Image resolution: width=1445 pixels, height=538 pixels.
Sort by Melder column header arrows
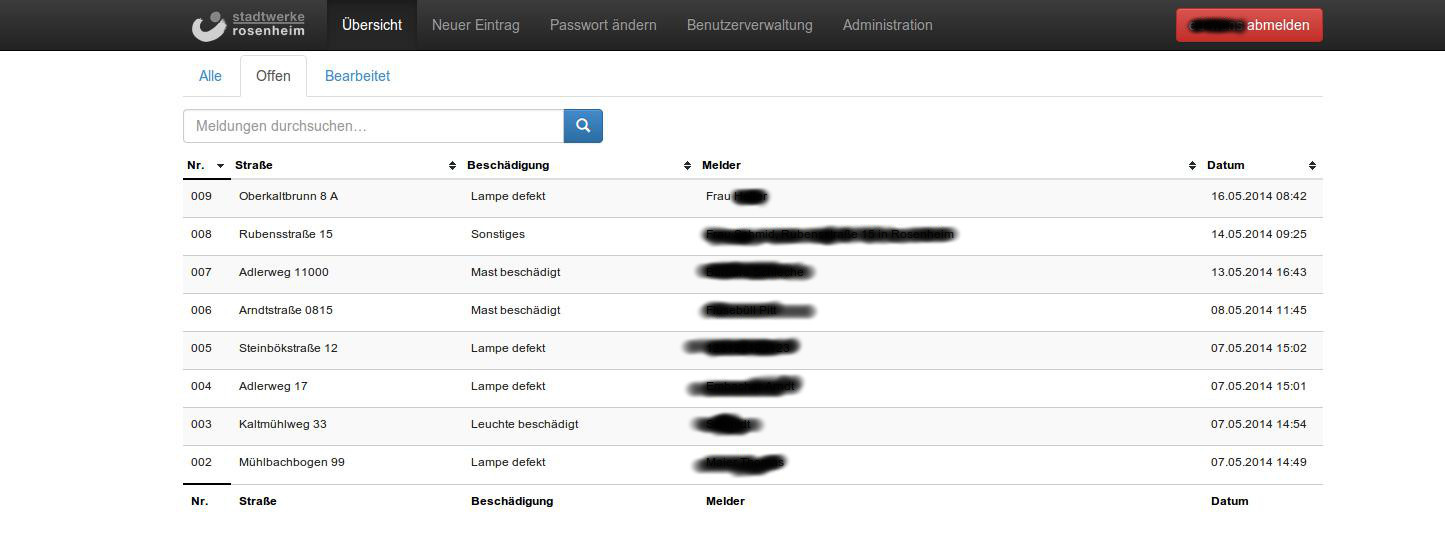(x=1192, y=166)
